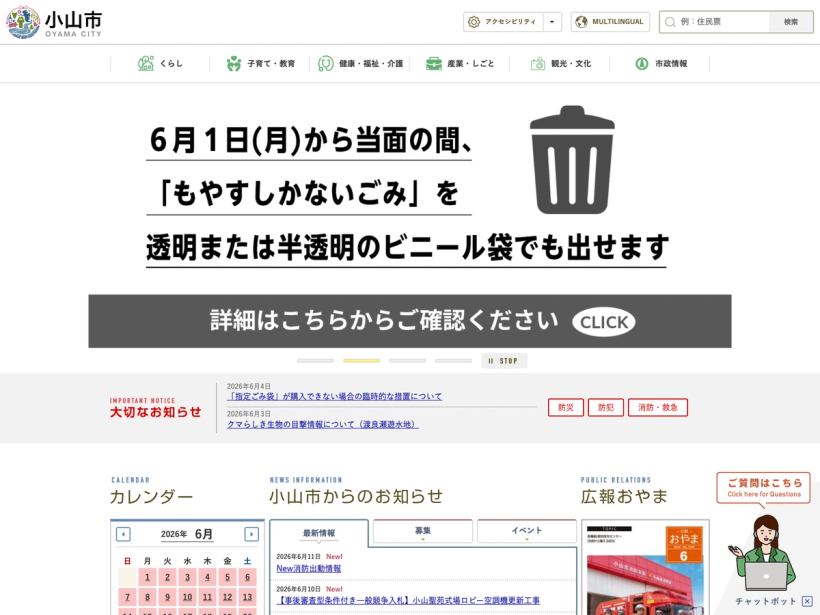This screenshot has width=820, height=615.
Task: Click the globe icon in MULTILINGUAL
Action: click(581, 22)
